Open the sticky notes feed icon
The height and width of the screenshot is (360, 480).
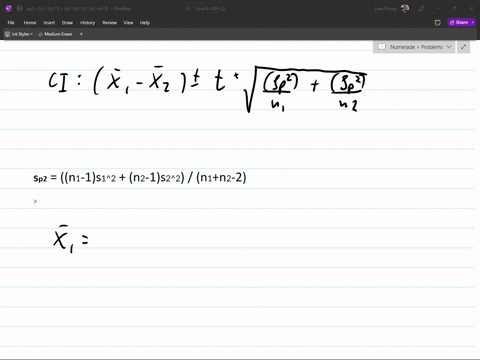coord(438,23)
